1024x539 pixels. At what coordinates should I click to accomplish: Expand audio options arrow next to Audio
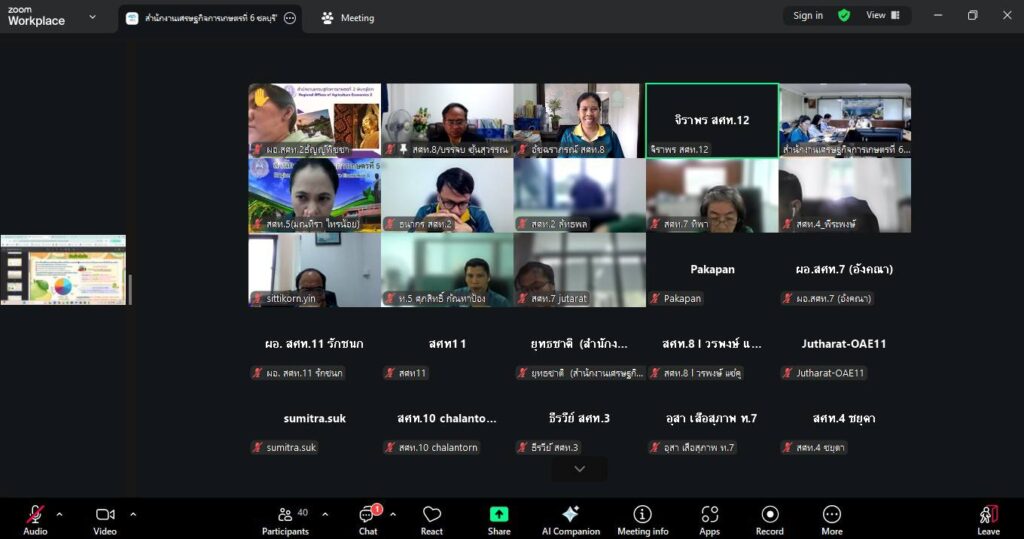(x=59, y=514)
